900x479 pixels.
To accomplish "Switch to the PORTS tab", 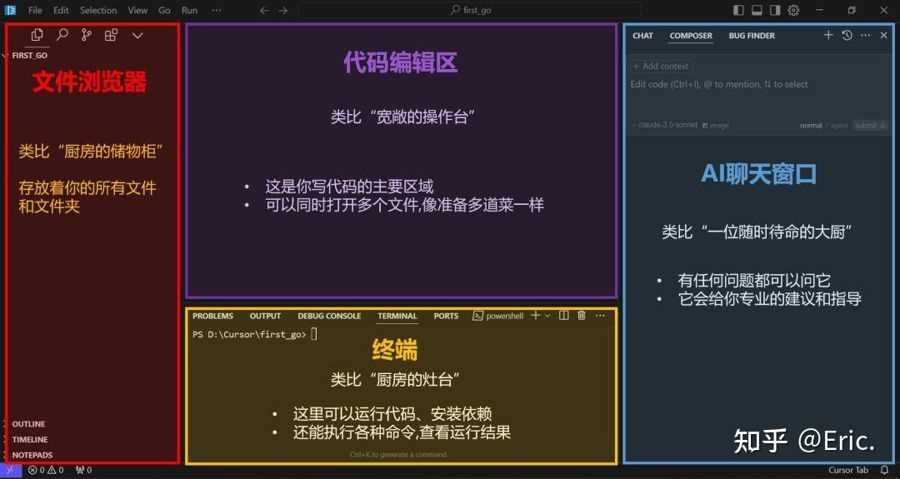I will pyautogui.click(x=446, y=316).
